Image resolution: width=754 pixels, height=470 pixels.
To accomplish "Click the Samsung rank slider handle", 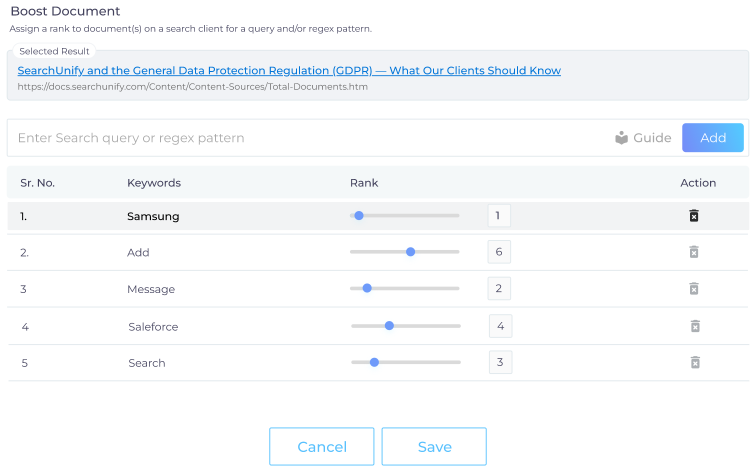I will pos(359,216).
